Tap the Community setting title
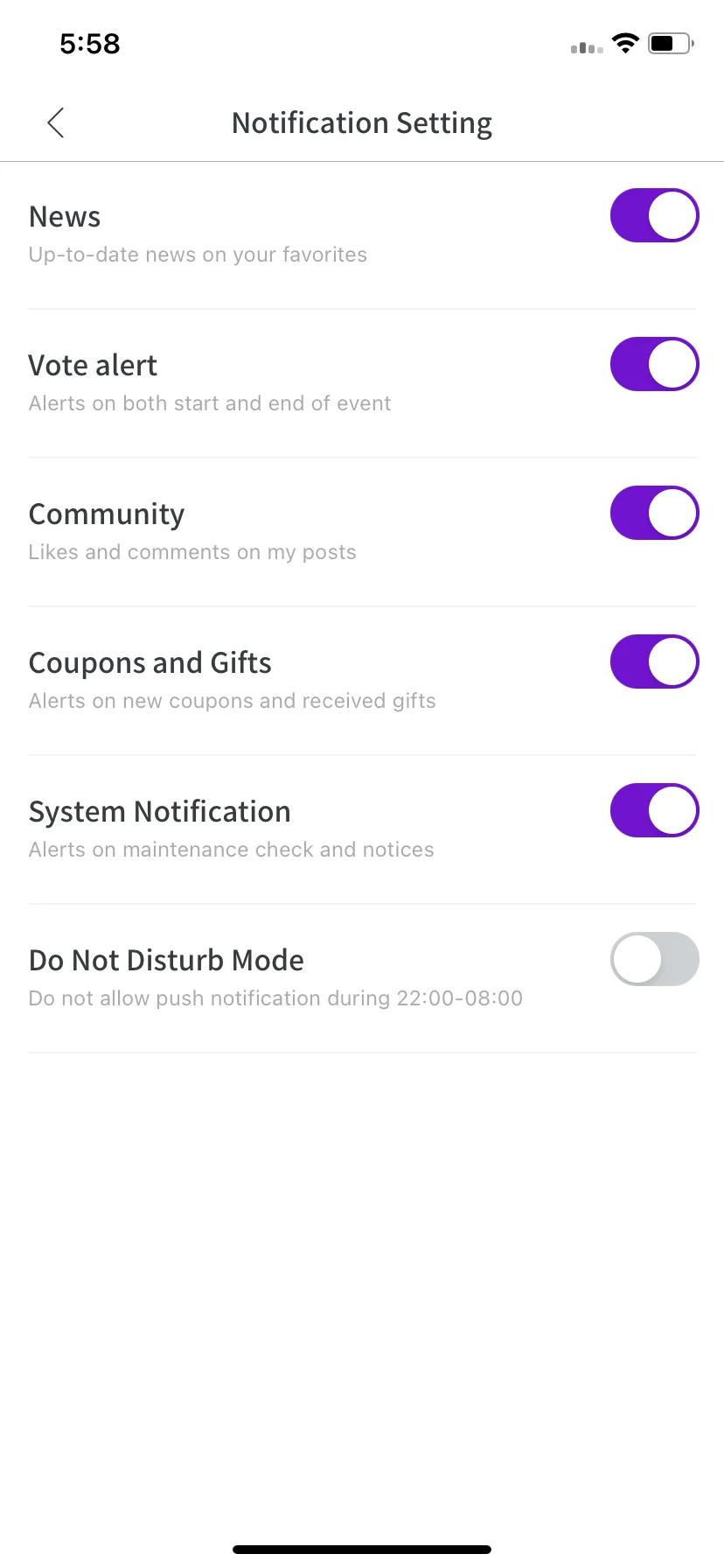Image resolution: width=724 pixels, height=1568 pixels. click(107, 514)
